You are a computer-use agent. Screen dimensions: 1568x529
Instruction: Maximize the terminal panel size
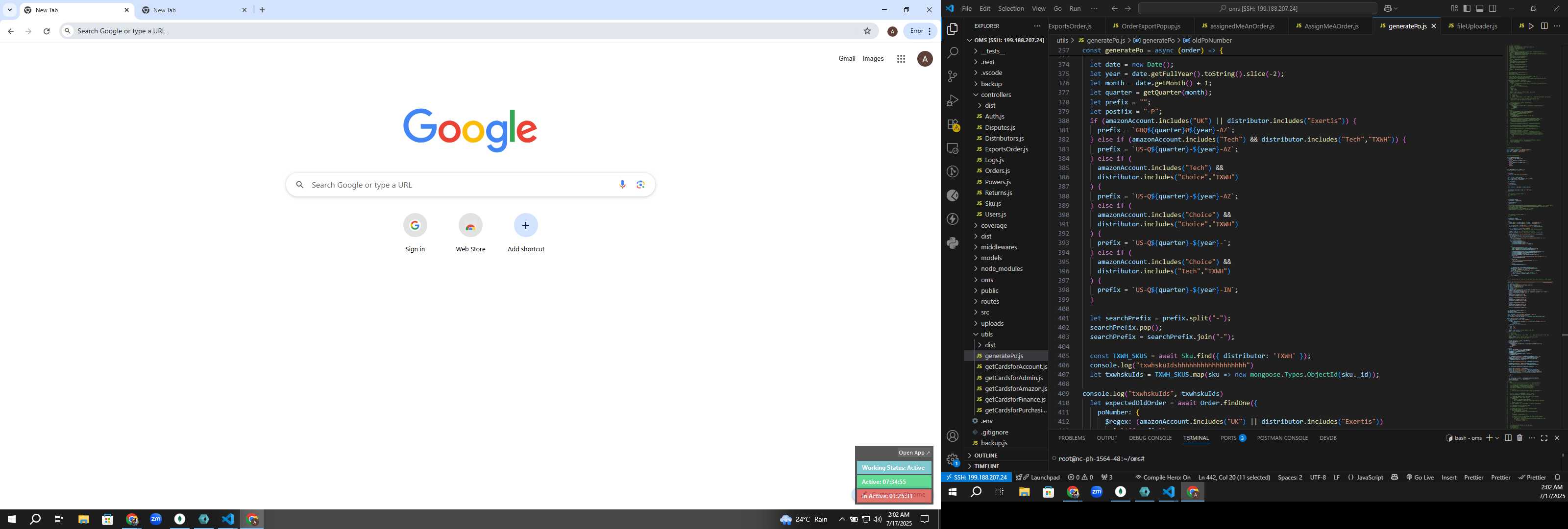[1544, 438]
